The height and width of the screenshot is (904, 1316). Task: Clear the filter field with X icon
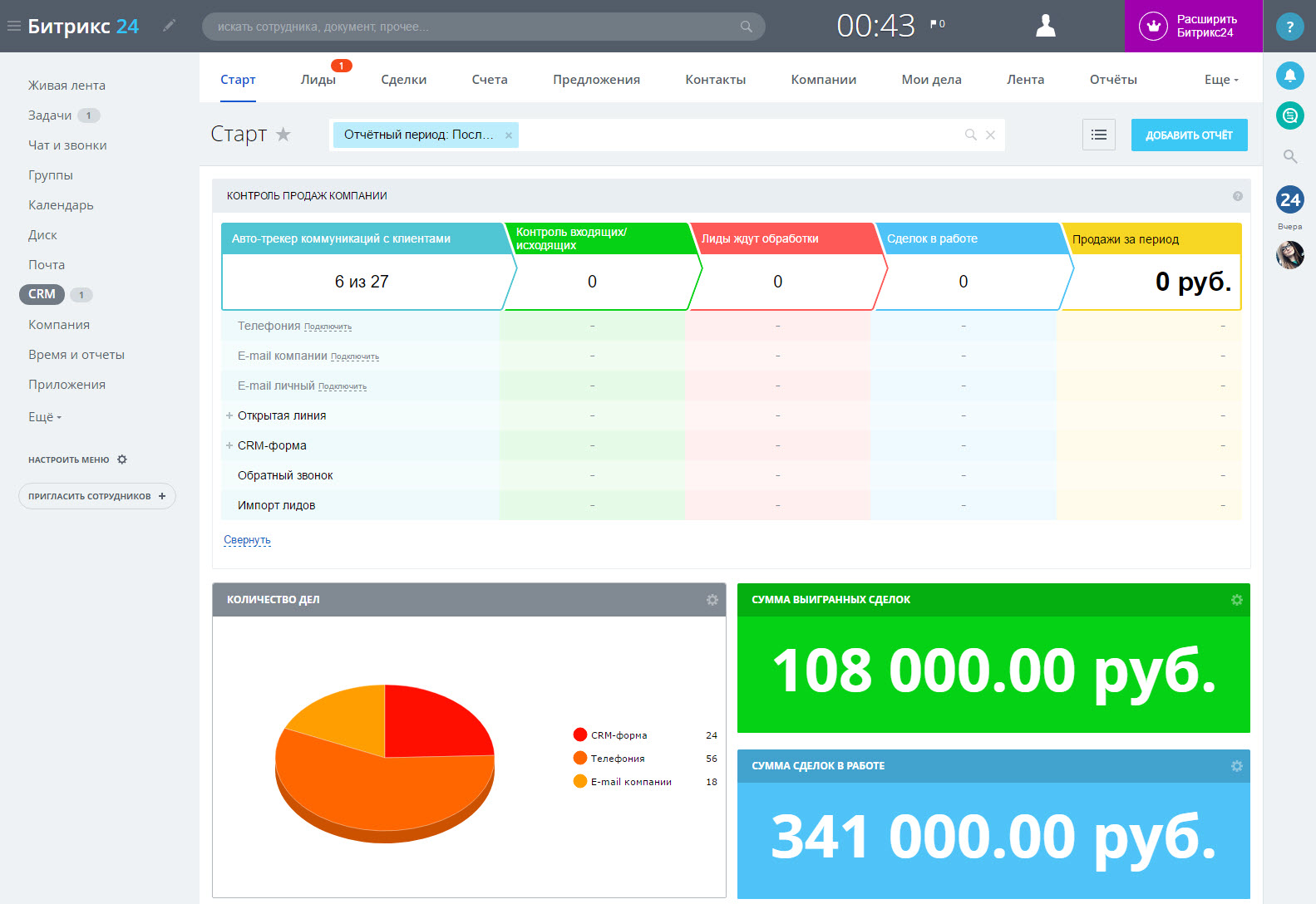[990, 135]
